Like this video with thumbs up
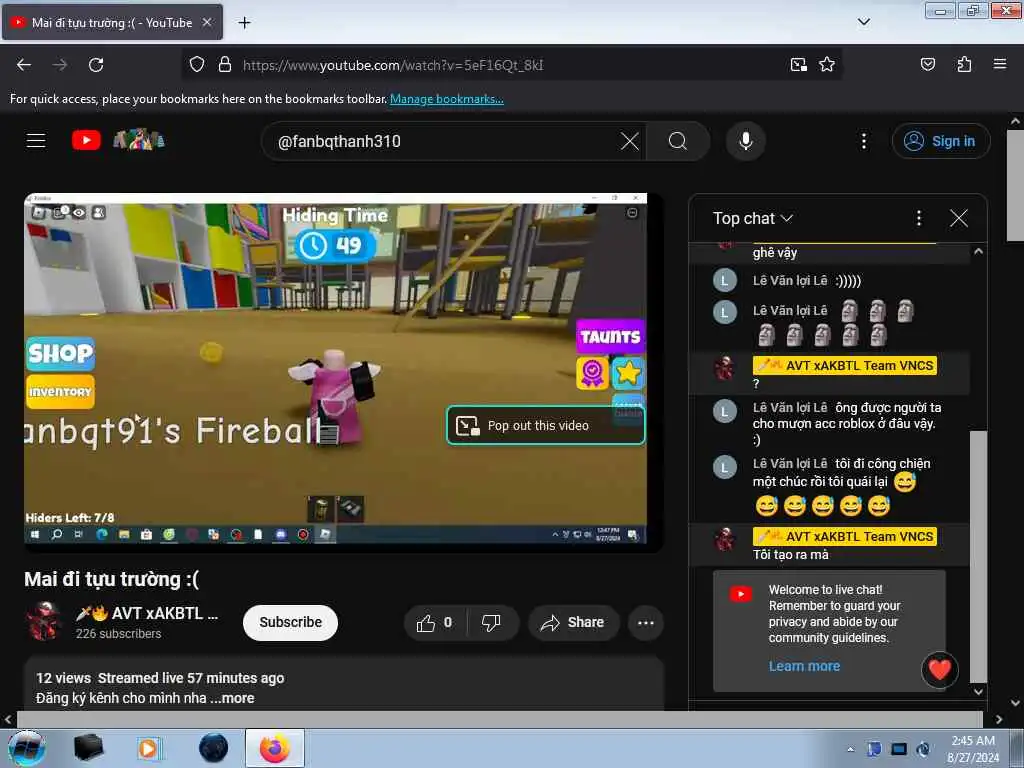 tap(435, 622)
